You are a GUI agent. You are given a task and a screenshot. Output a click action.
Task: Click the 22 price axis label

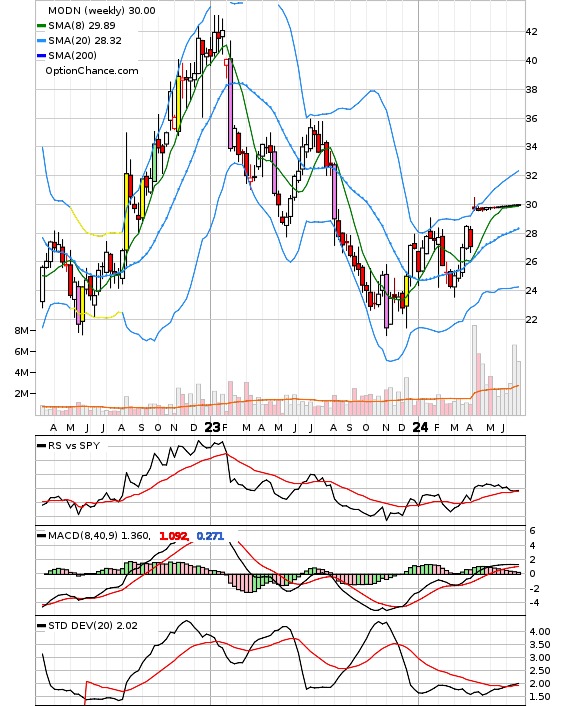[531, 319]
